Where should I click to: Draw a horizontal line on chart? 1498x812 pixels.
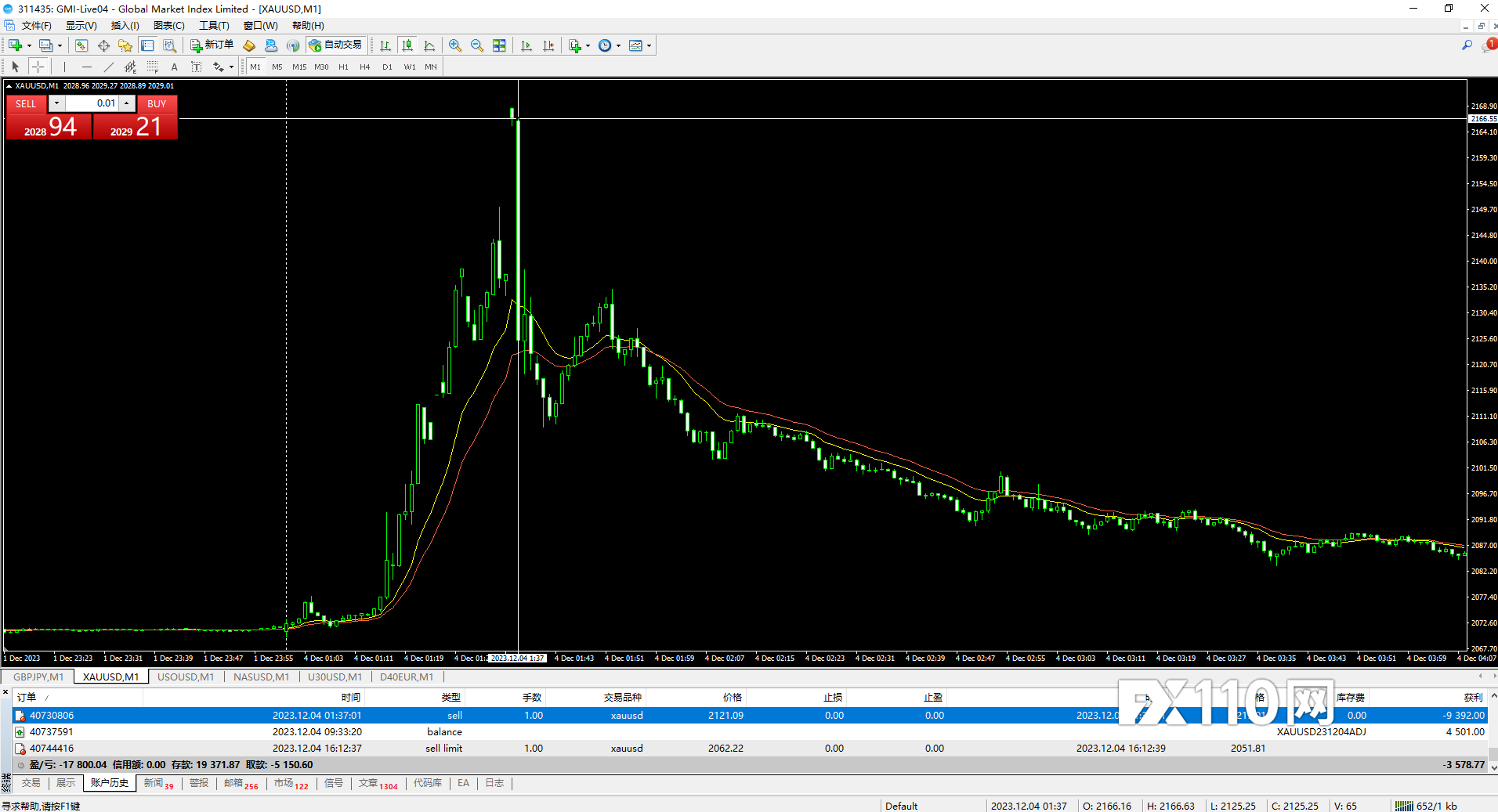click(87, 67)
